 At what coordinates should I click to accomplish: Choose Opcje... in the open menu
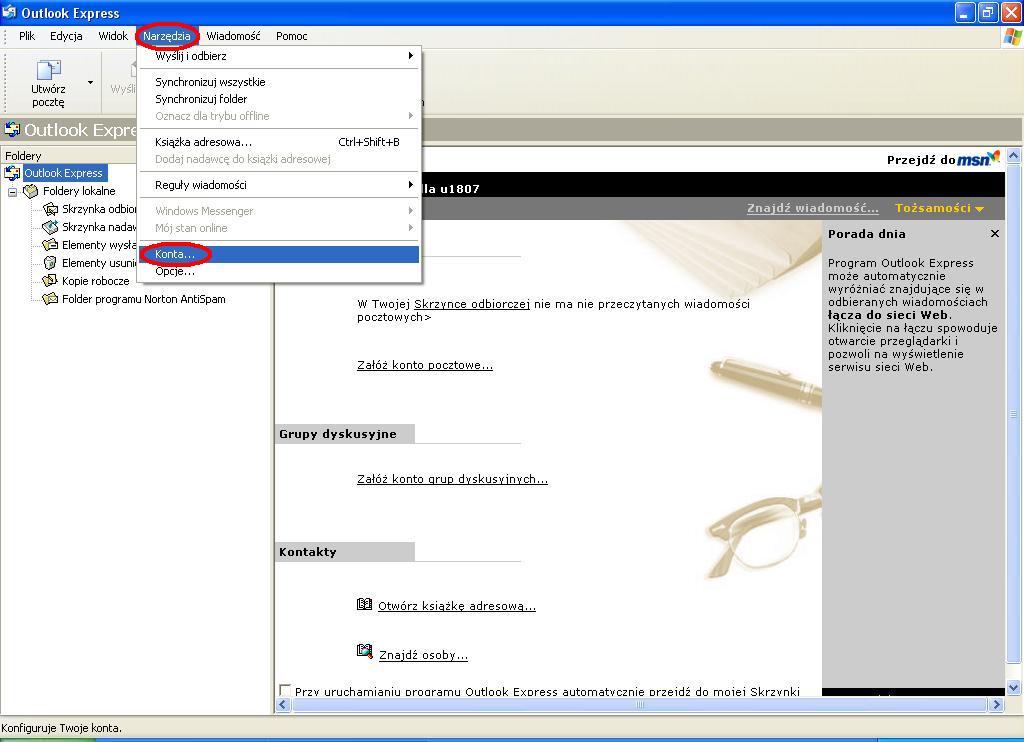tap(175, 271)
